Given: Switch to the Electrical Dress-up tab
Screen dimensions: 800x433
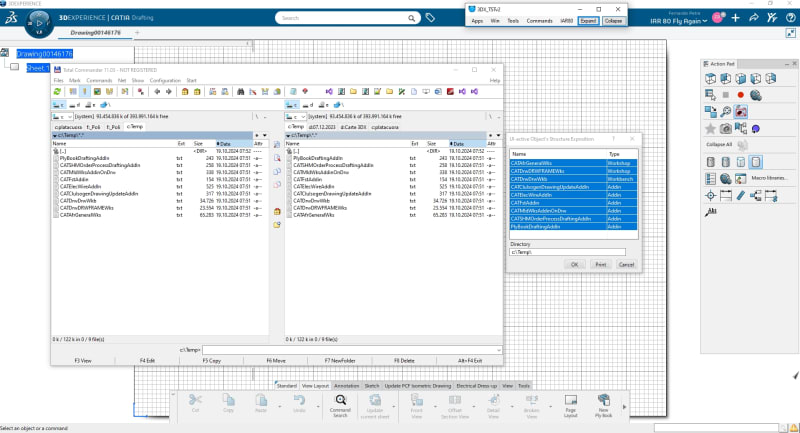Looking at the screenshot, I should tap(477, 386).
